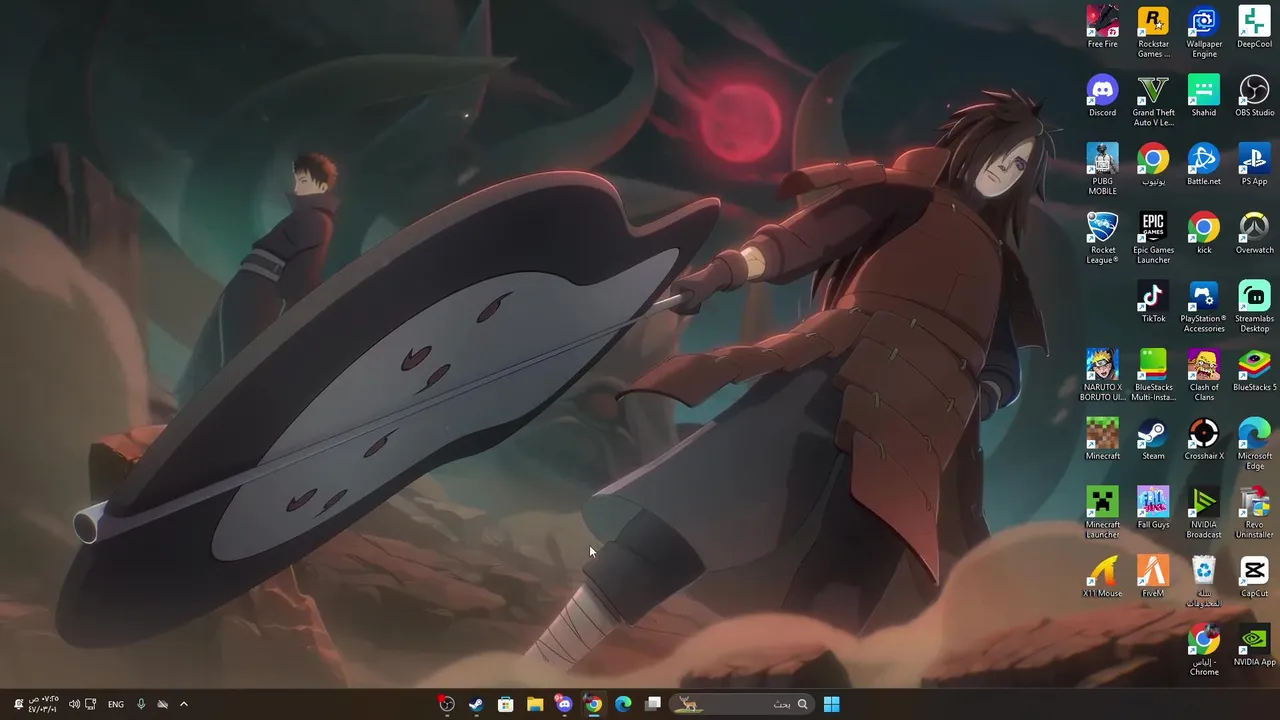This screenshot has height=720, width=1280.
Task: Select the Epic Games Launcher icon
Action: tap(1153, 239)
